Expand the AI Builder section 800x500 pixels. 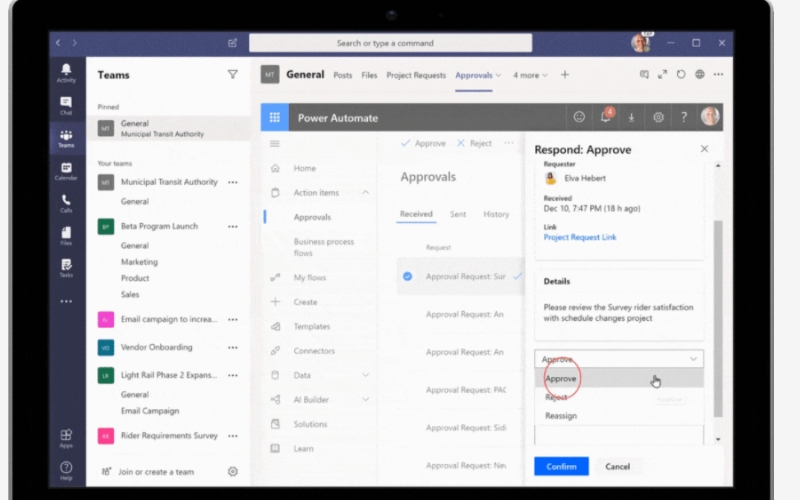365,399
